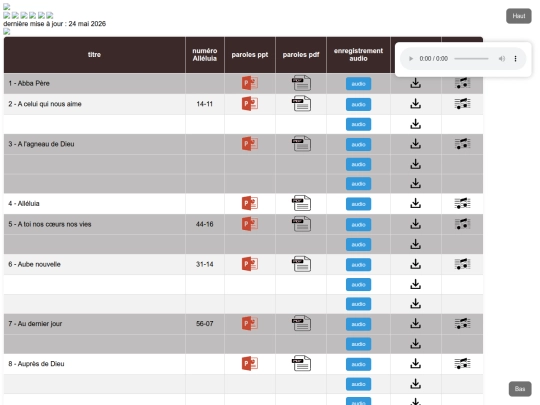Open PDF for A celui qui nous aime

click(x=301, y=104)
